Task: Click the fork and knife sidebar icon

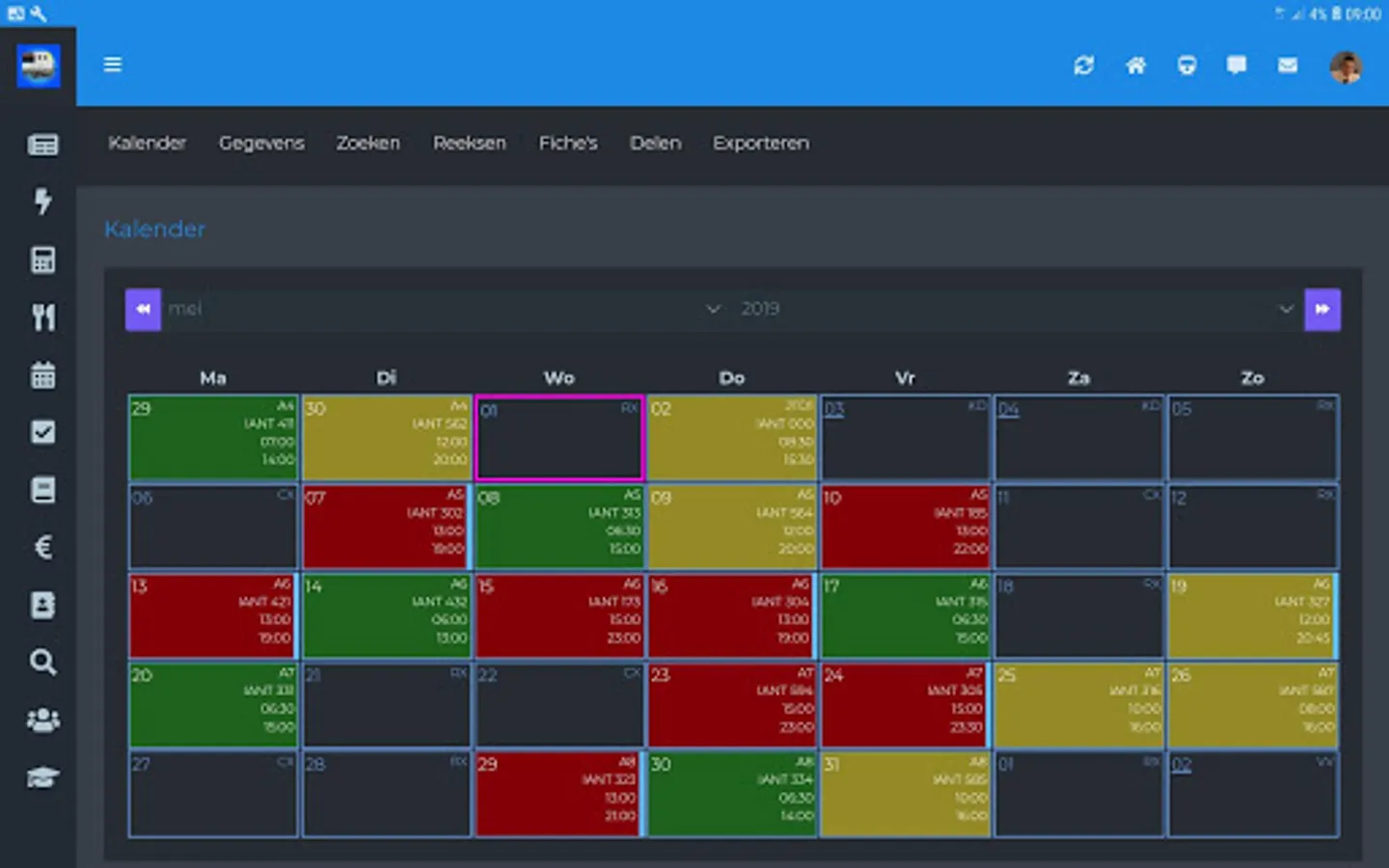Action: click(x=42, y=317)
